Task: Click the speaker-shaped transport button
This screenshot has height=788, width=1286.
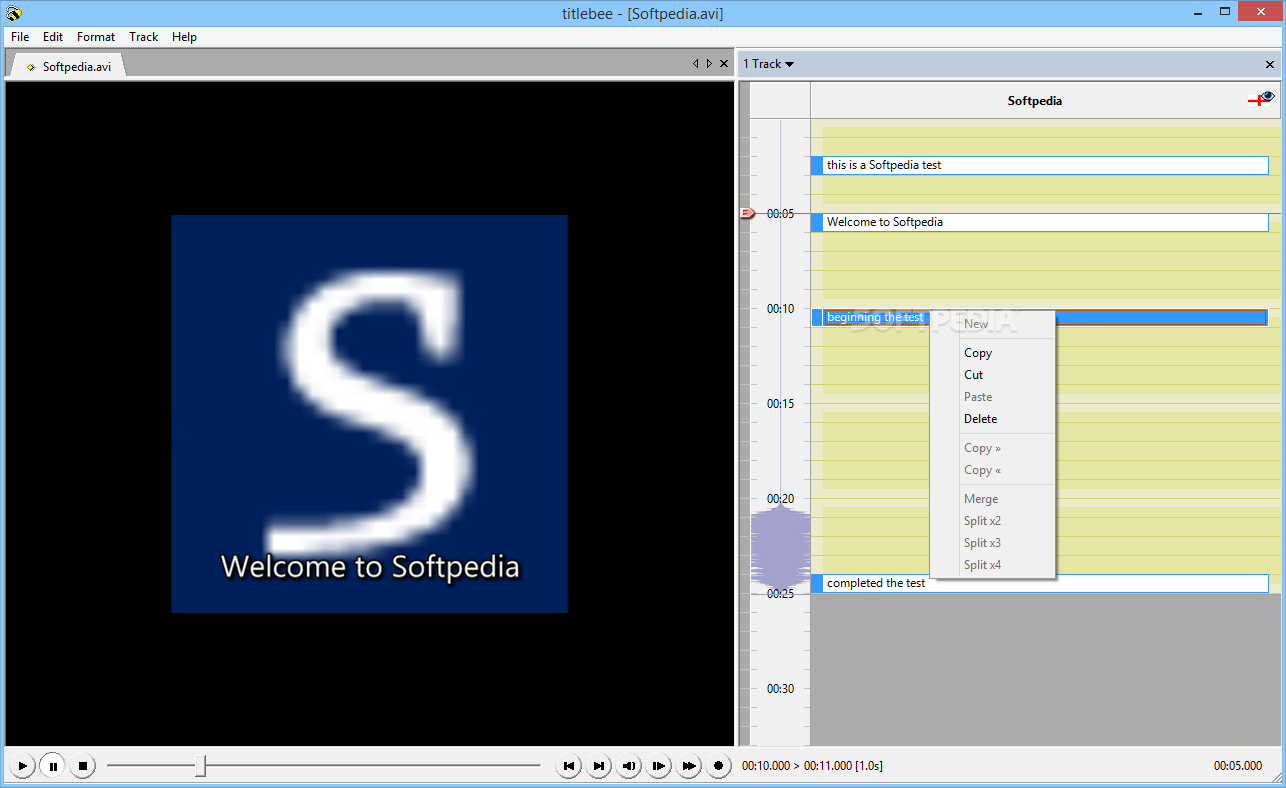Action: click(629, 766)
